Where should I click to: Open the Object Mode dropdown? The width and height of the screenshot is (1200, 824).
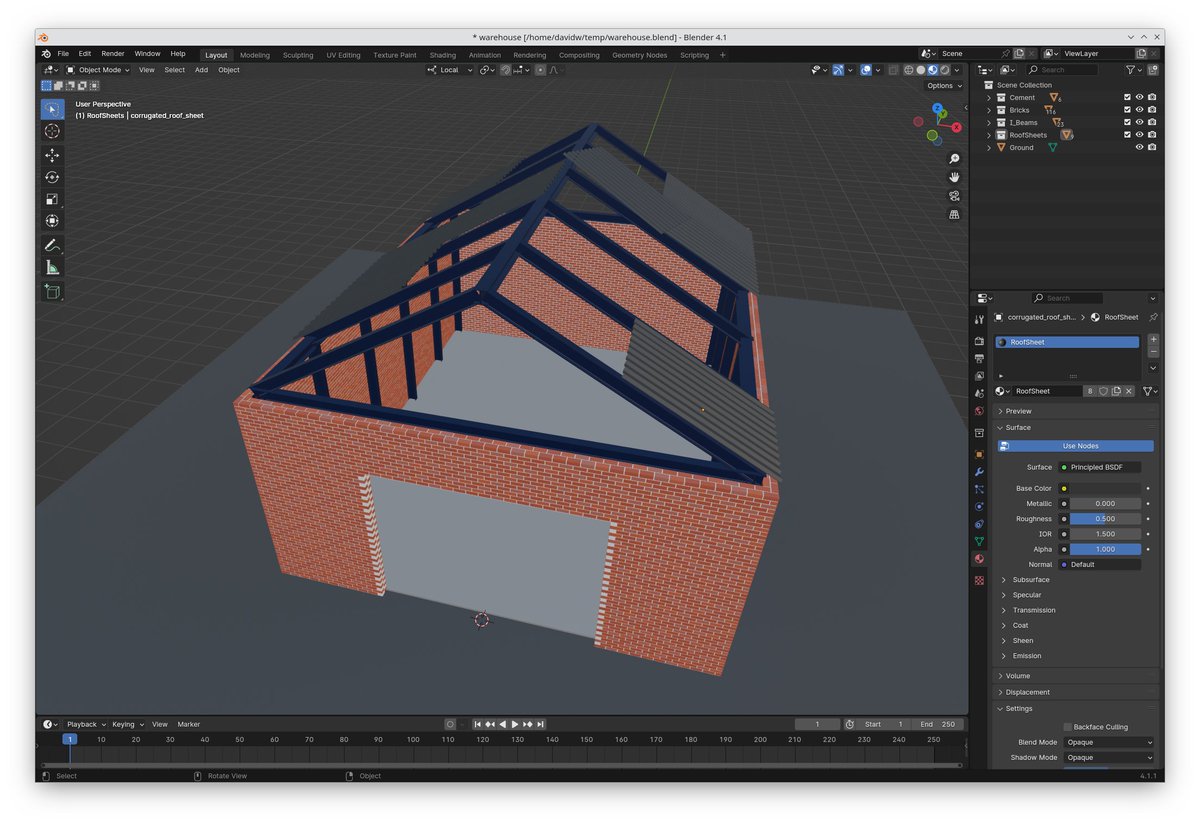pyautogui.click(x=98, y=70)
